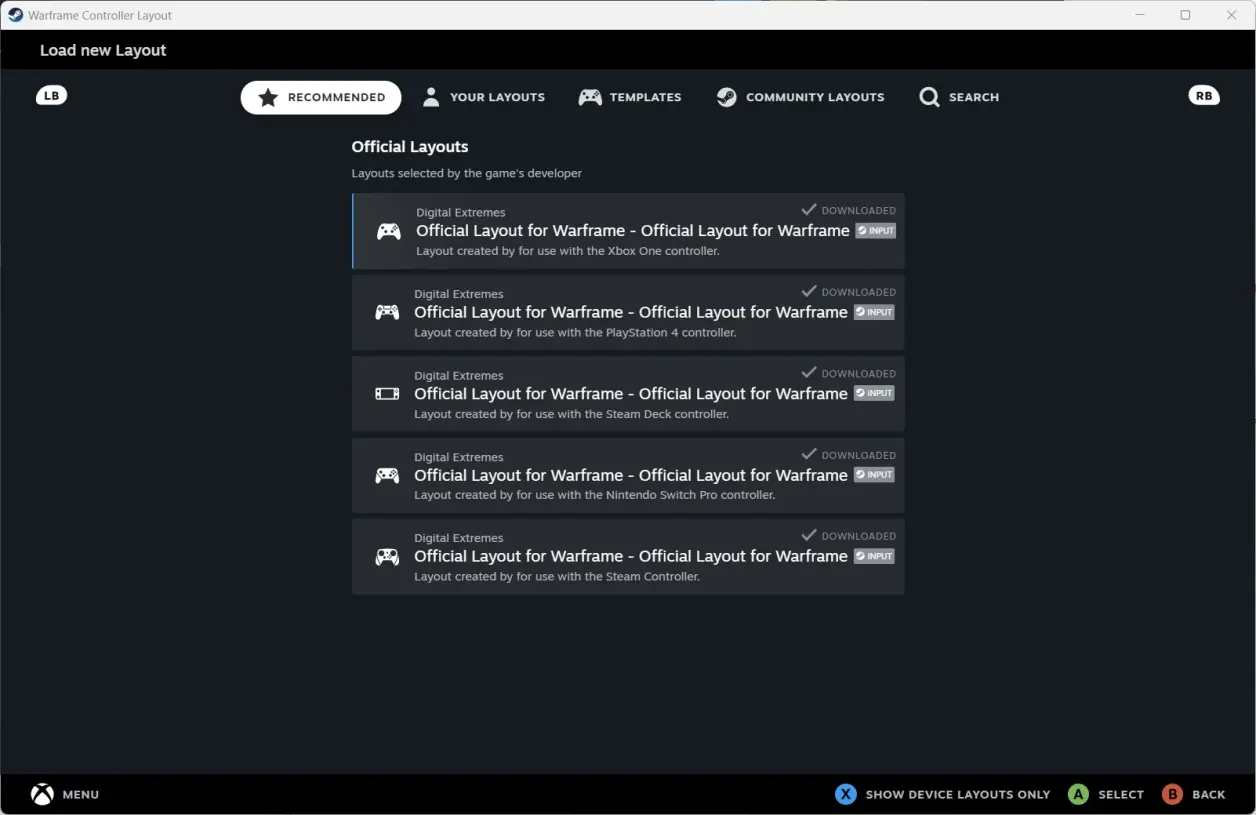Click Digital Extremes on Xbox One layout
Image resolution: width=1256 pixels, height=815 pixels.
(x=461, y=212)
